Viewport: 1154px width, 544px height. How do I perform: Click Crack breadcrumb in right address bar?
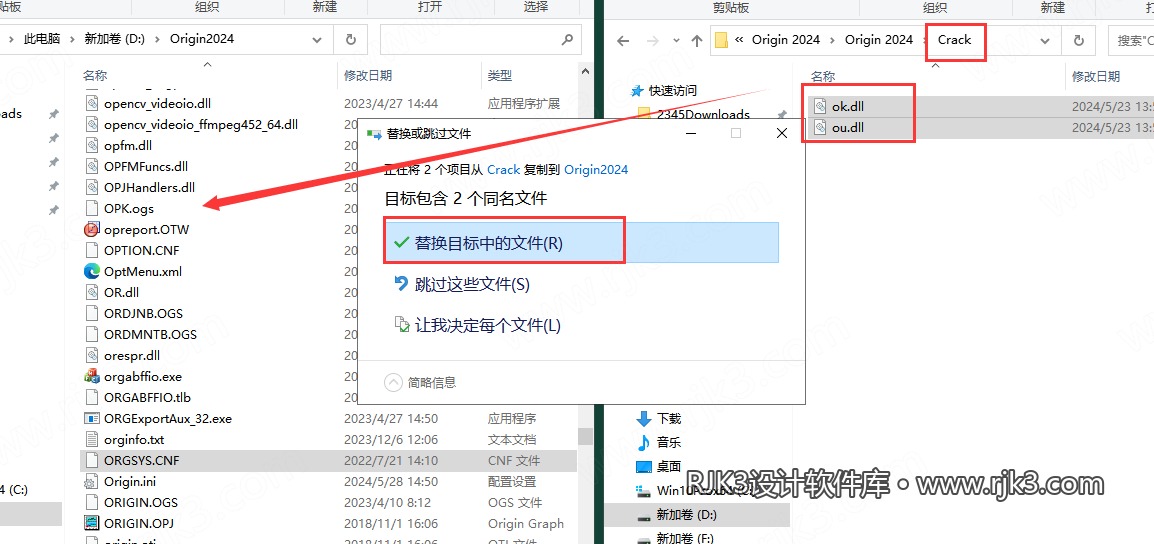coord(955,40)
